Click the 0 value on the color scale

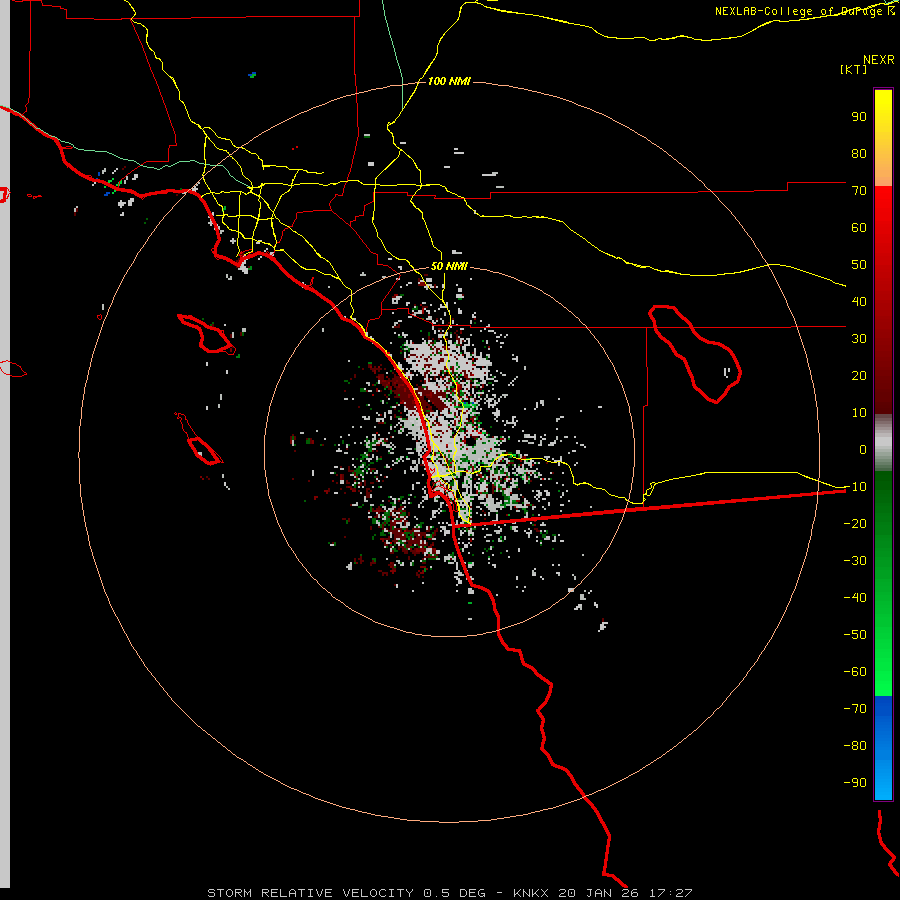point(863,449)
